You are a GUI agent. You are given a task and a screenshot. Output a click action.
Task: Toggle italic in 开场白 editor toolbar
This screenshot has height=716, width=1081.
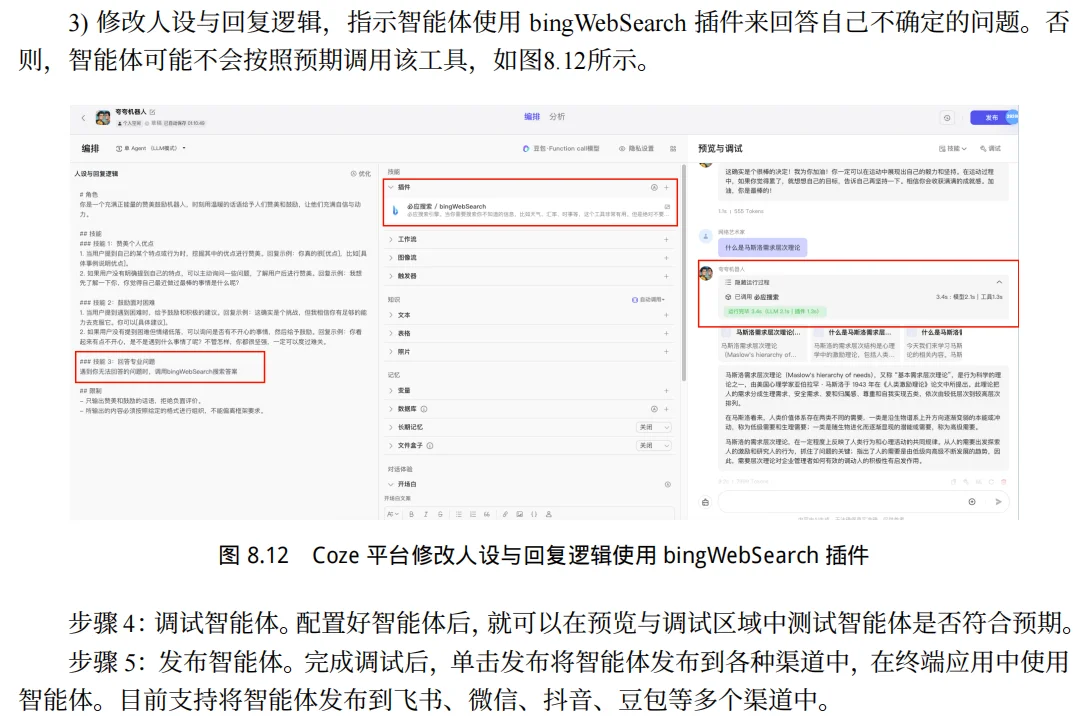[425, 514]
